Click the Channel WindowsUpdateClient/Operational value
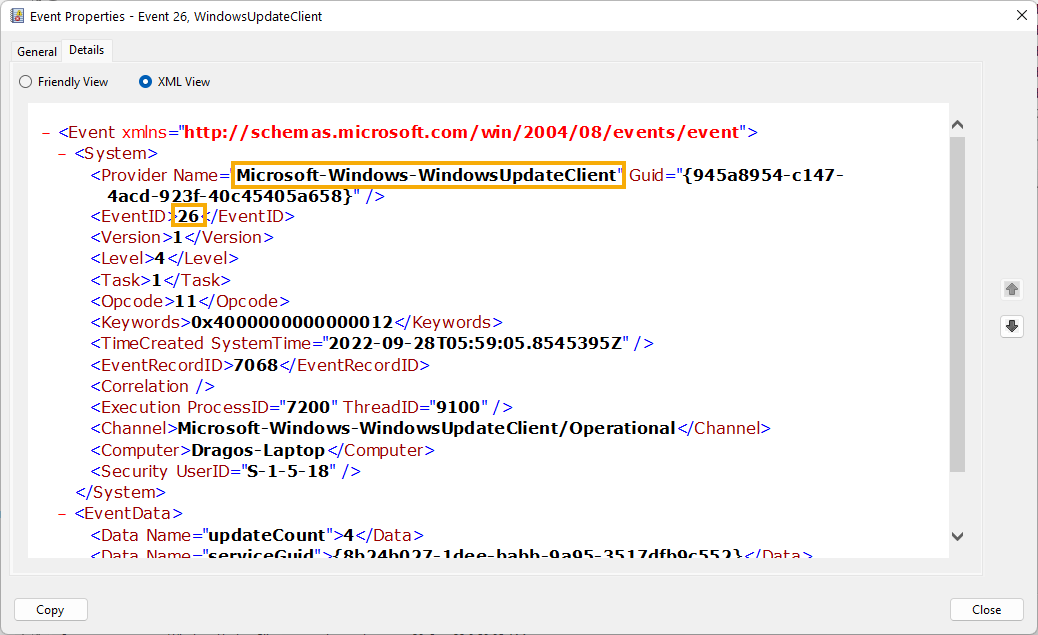This screenshot has width=1038, height=635. coord(426,428)
